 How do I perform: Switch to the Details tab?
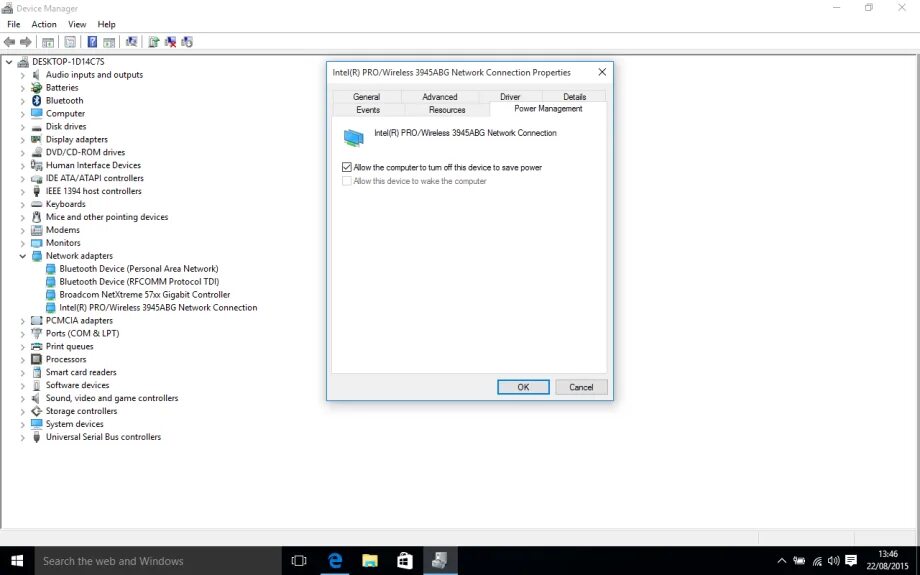click(574, 97)
